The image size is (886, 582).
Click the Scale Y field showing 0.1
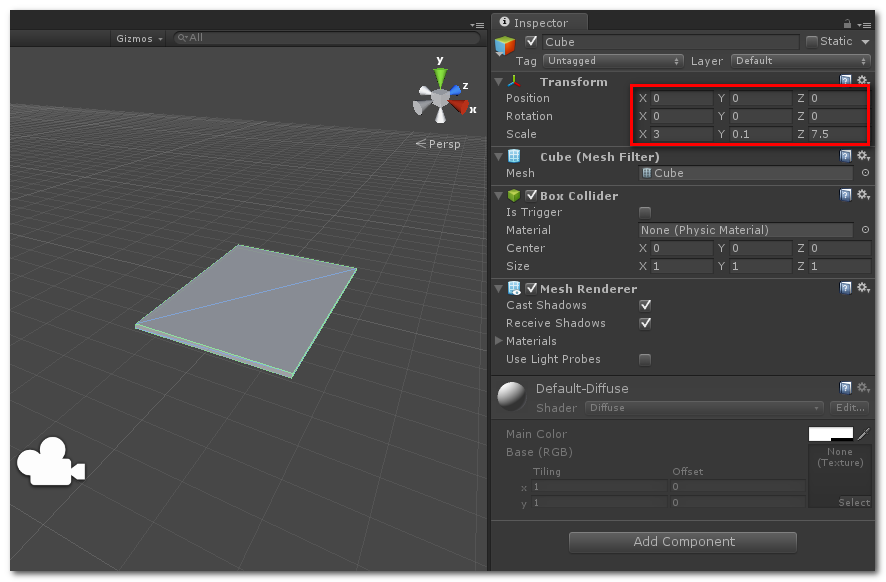(760, 134)
